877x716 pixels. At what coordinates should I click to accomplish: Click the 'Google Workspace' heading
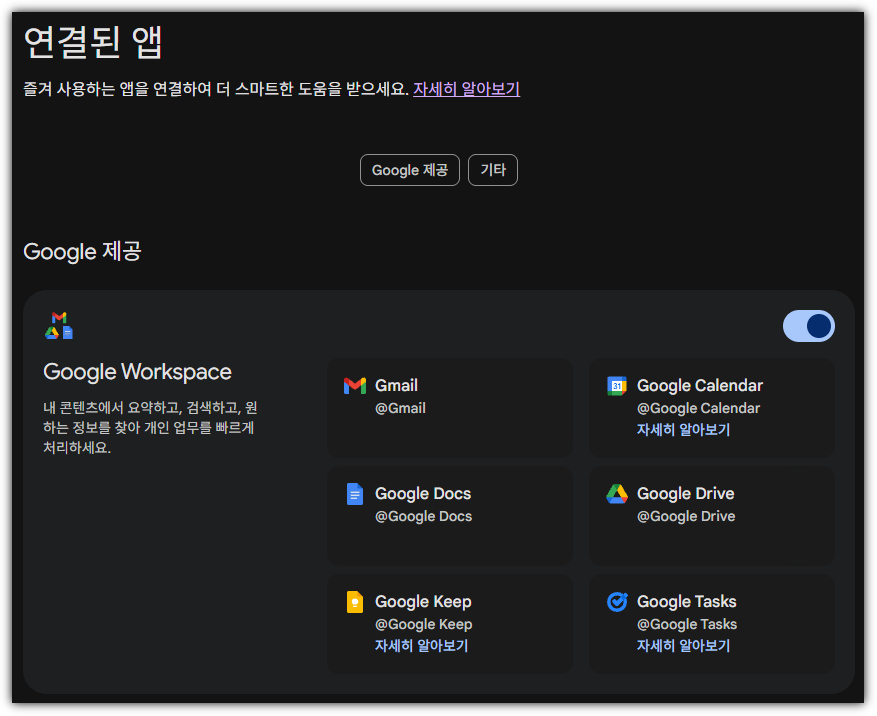click(x=137, y=372)
